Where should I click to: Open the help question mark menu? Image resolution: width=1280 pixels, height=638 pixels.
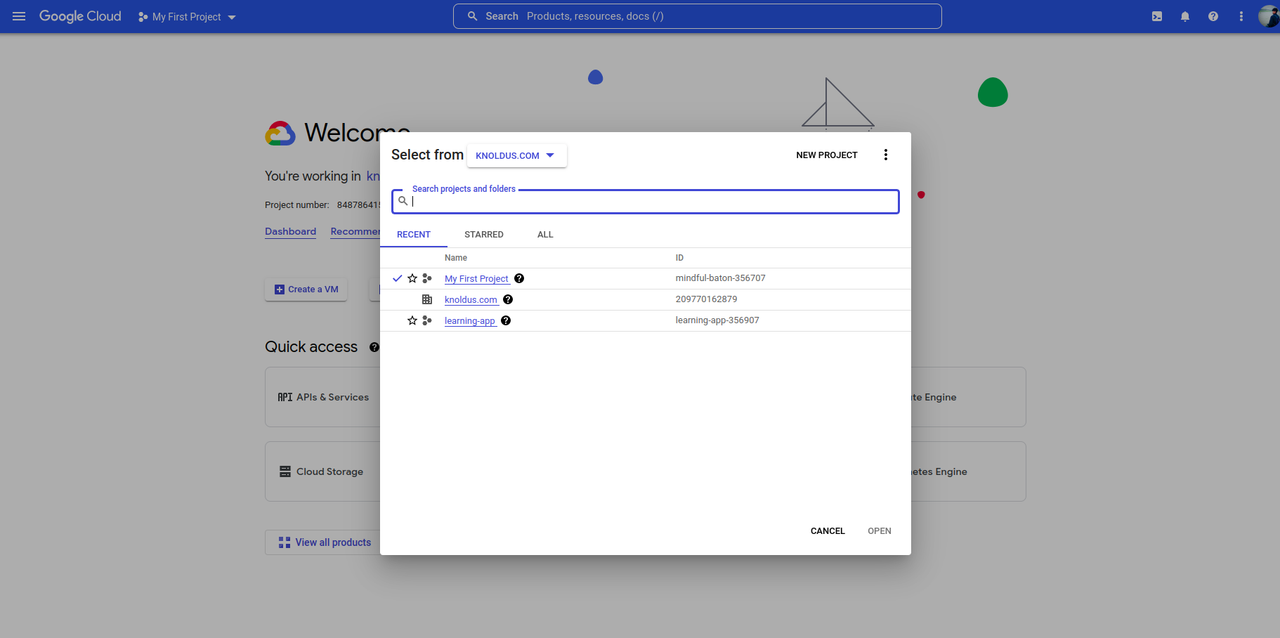[1213, 16]
